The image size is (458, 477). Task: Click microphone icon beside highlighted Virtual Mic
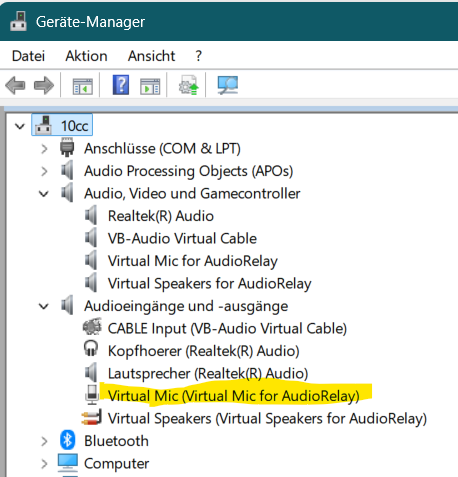click(92, 395)
